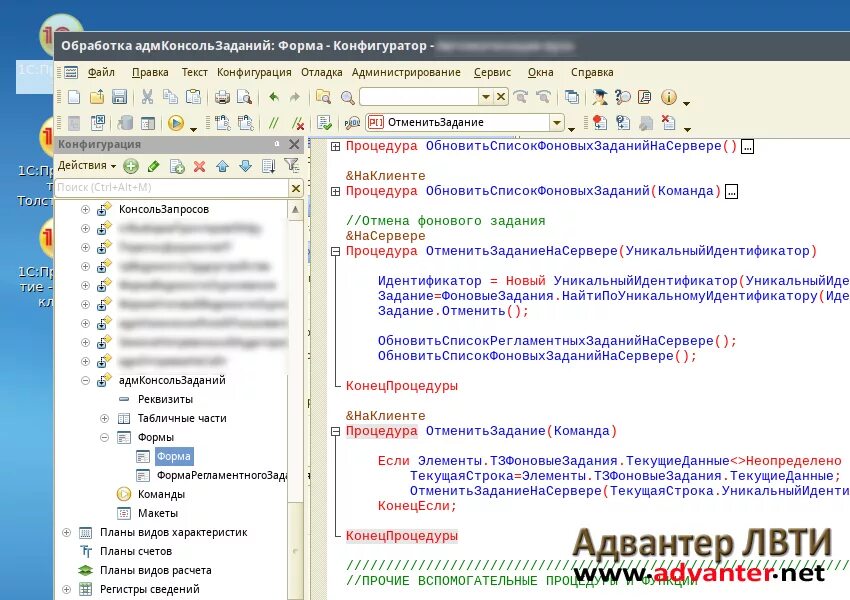The width and height of the screenshot is (850, 600).
Task: Click the help search question-magnifier icon
Action: [622, 97]
